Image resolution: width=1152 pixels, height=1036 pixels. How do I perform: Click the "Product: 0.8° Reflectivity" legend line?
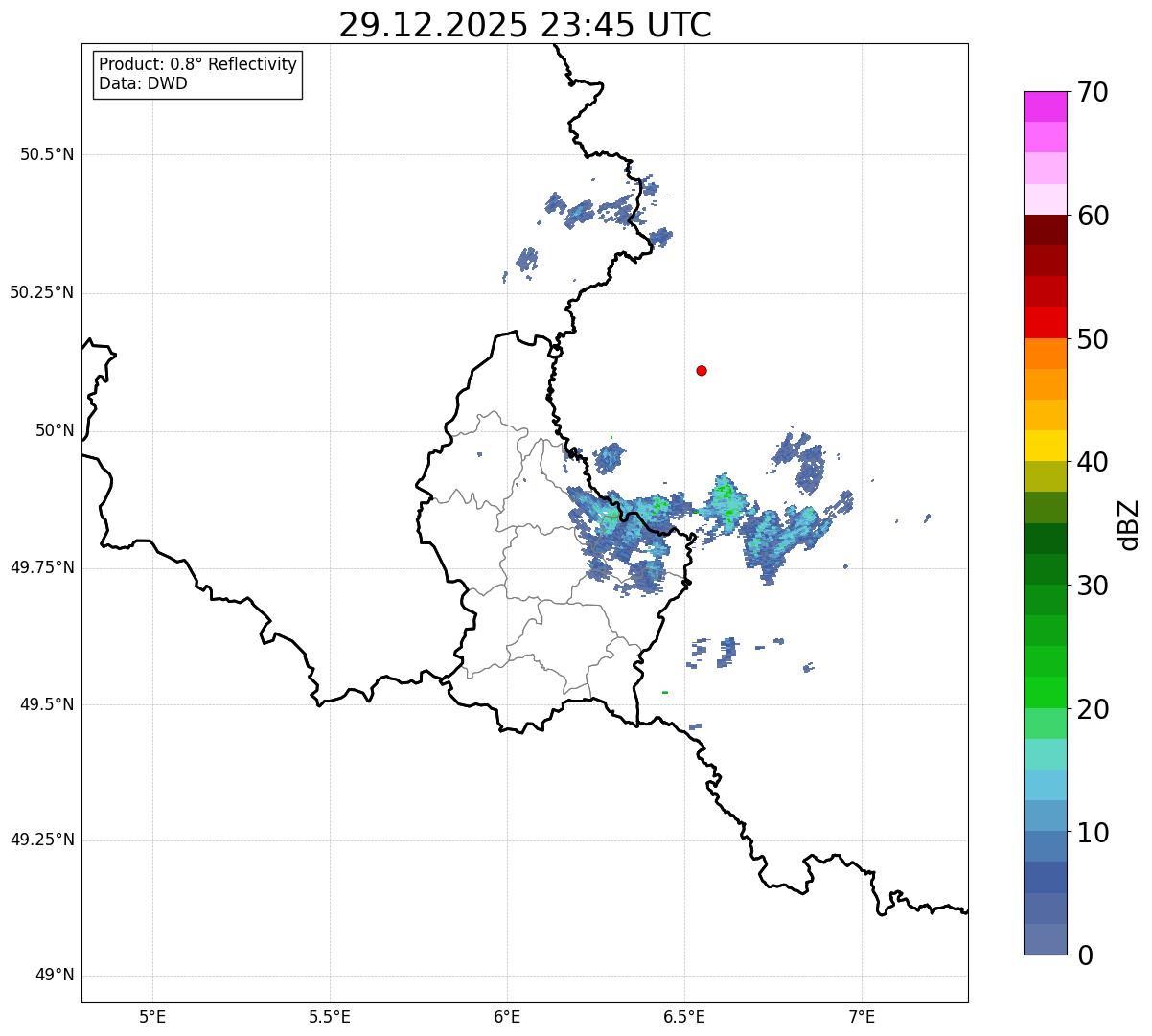[x=198, y=64]
